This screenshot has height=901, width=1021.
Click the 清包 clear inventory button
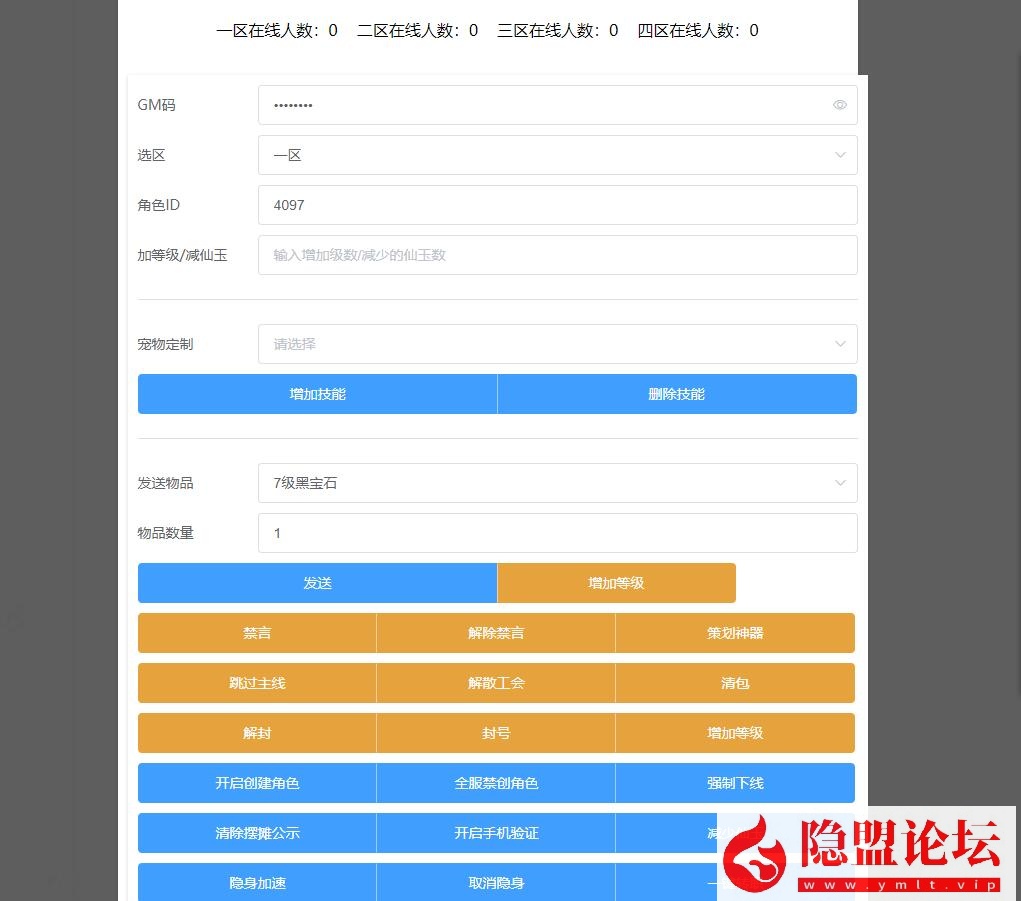734,683
